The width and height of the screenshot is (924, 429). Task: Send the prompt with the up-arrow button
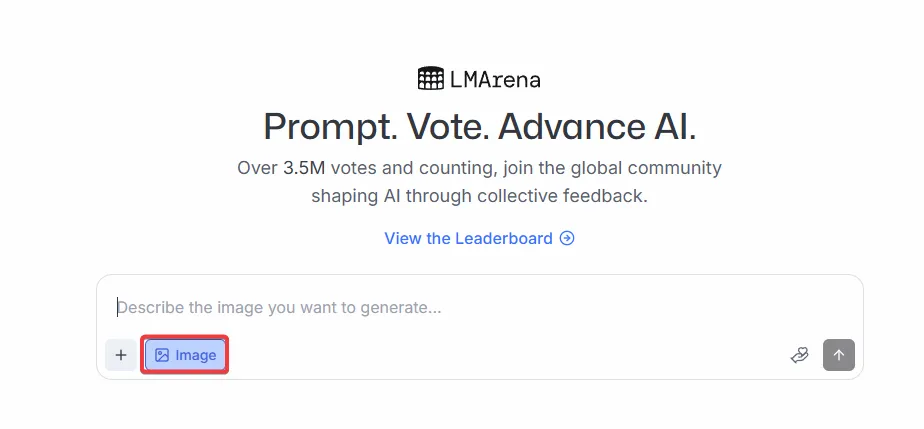(x=839, y=355)
